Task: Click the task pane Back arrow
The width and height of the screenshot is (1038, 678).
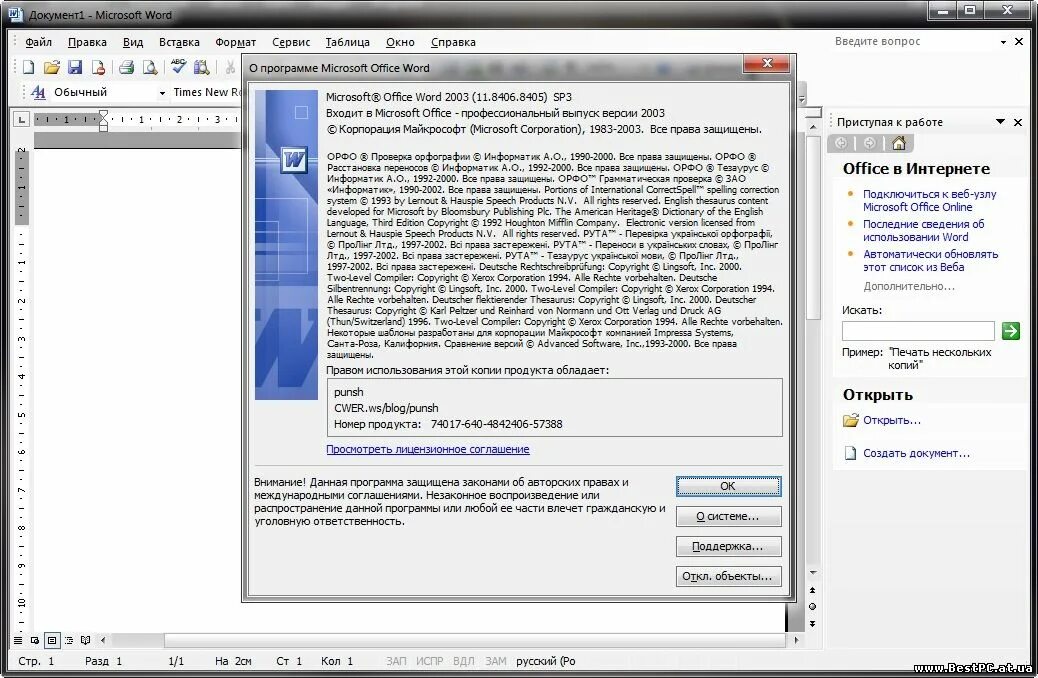Action: [x=841, y=143]
